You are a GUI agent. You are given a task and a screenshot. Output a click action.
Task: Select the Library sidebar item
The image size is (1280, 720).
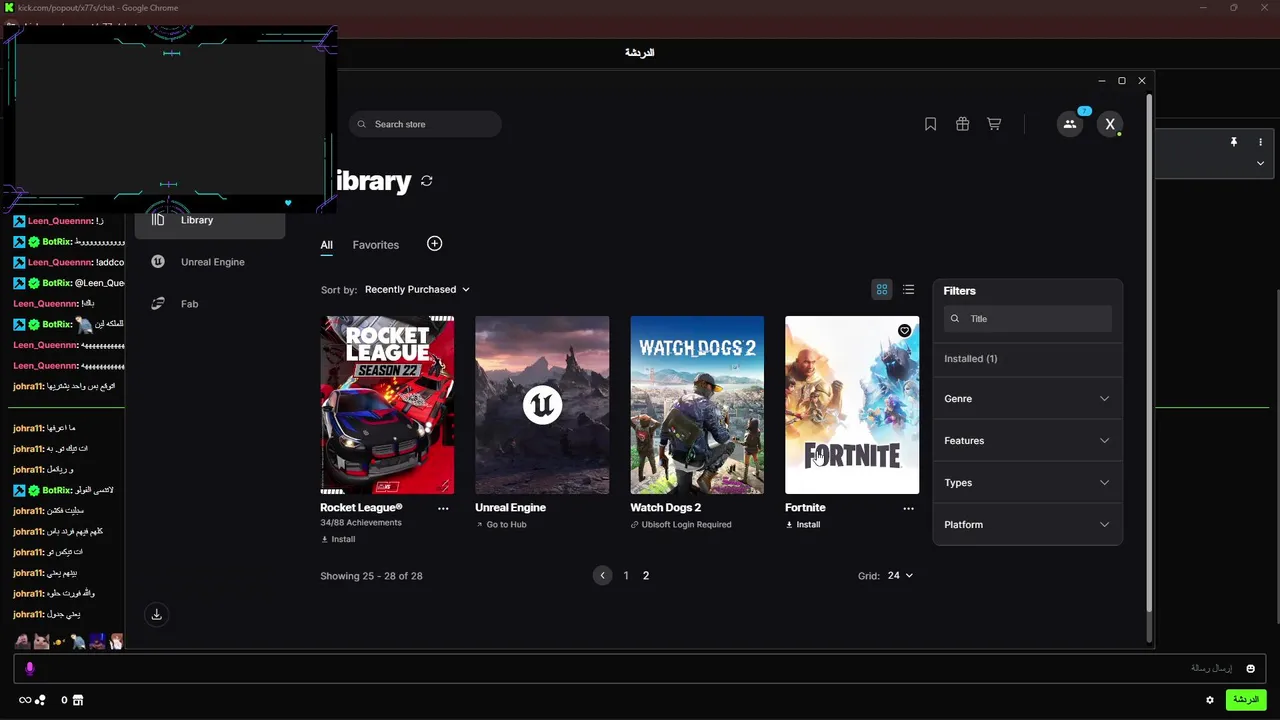click(x=210, y=220)
